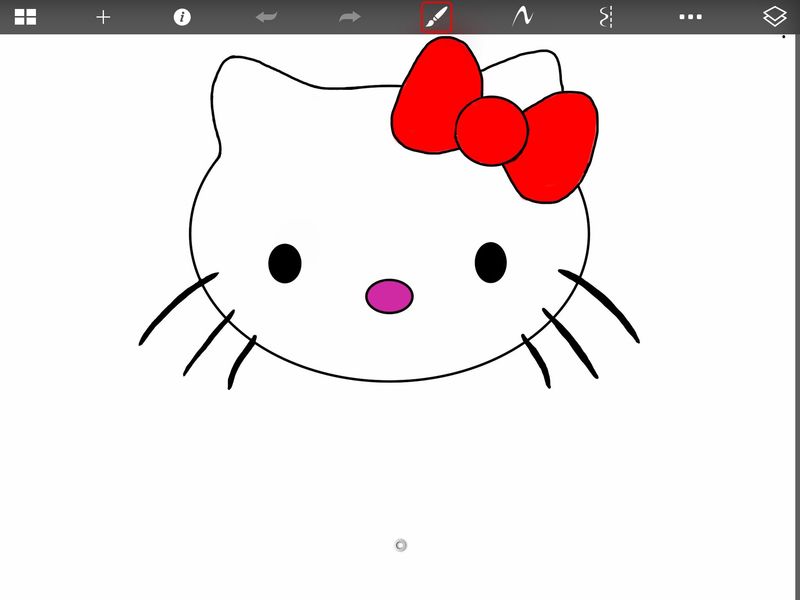The width and height of the screenshot is (800, 600).
Task: Open the gallery grid view
Action: point(25,17)
